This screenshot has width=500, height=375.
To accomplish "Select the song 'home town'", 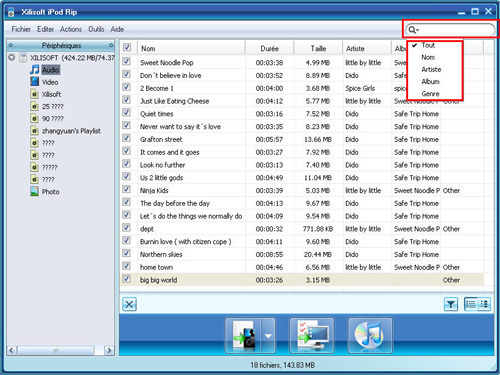I will pyautogui.click(x=156, y=267).
